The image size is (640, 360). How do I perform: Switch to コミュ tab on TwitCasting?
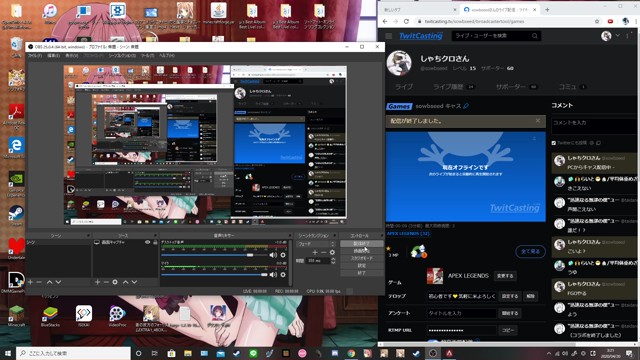pos(572,87)
